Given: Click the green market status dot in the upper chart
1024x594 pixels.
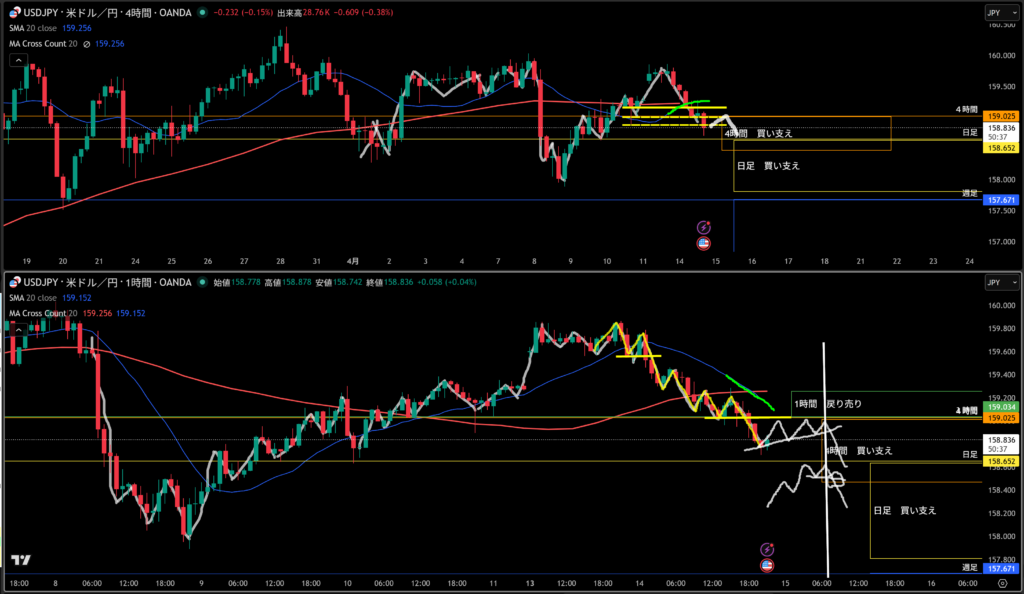Looking at the screenshot, I should [204, 13].
